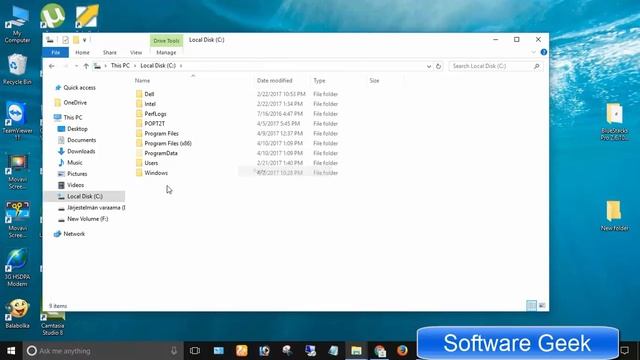Switch to the Home ribbon tab
This screenshot has width=640, height=360.
[82, 53]
